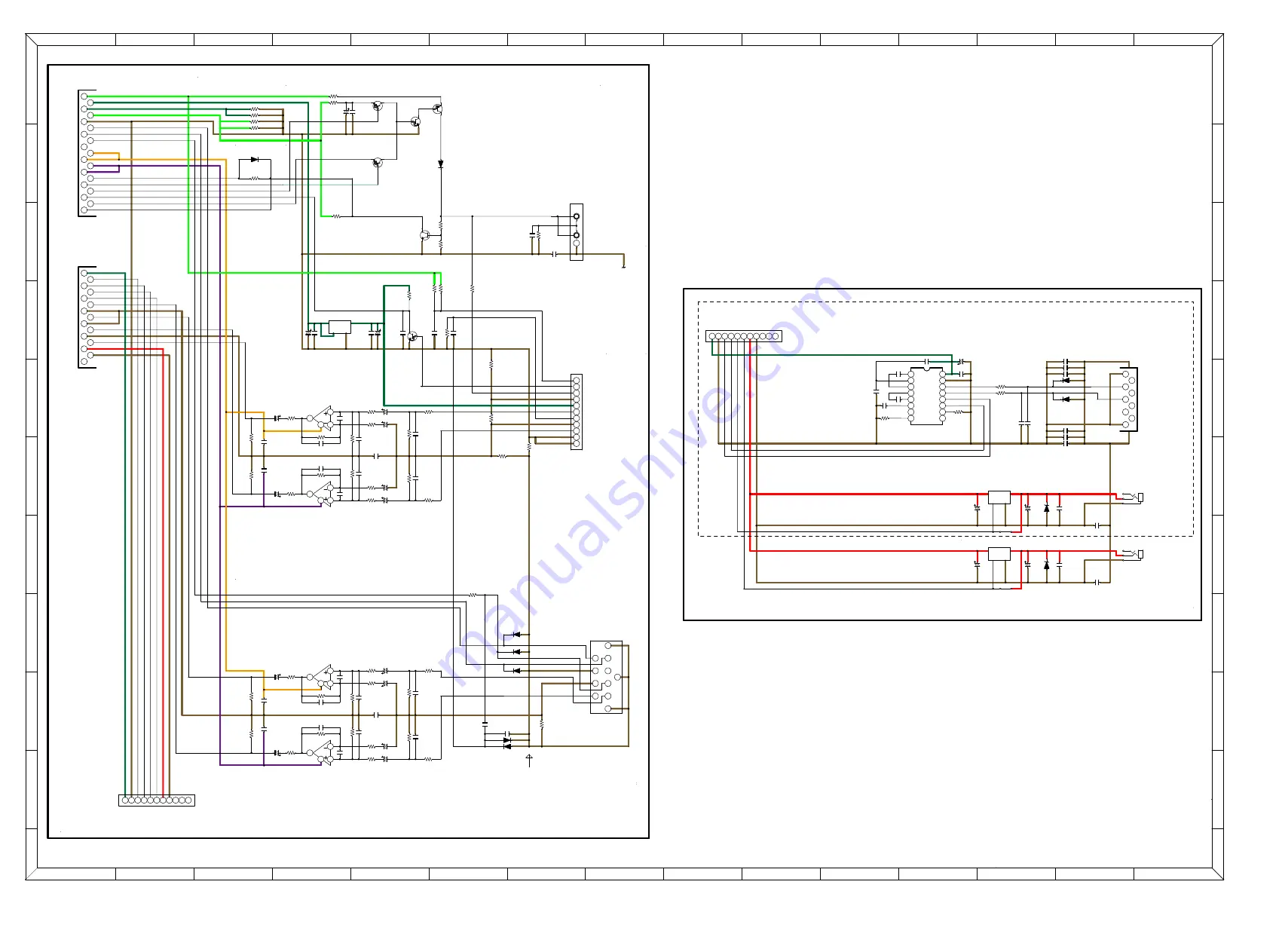Click the 20-pin connector at top of left schematic
The image size is (1282, 952).
[87, 153]
